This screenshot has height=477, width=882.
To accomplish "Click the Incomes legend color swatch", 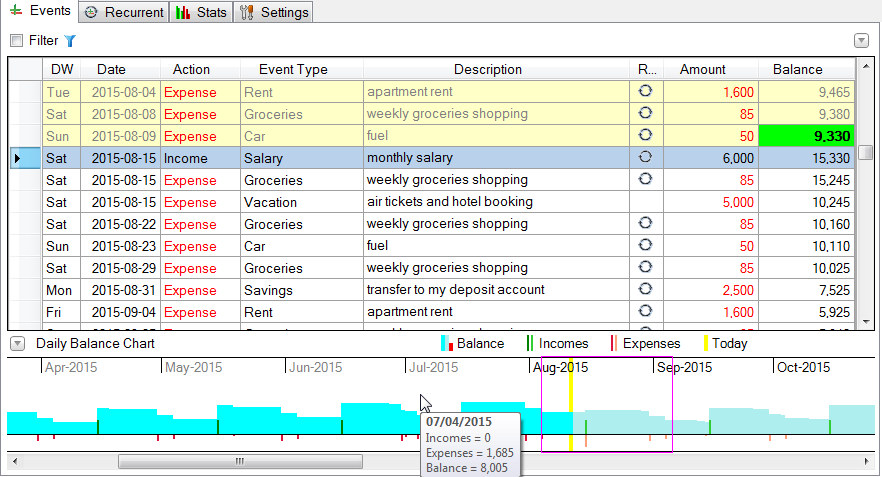I will (529, 343).
